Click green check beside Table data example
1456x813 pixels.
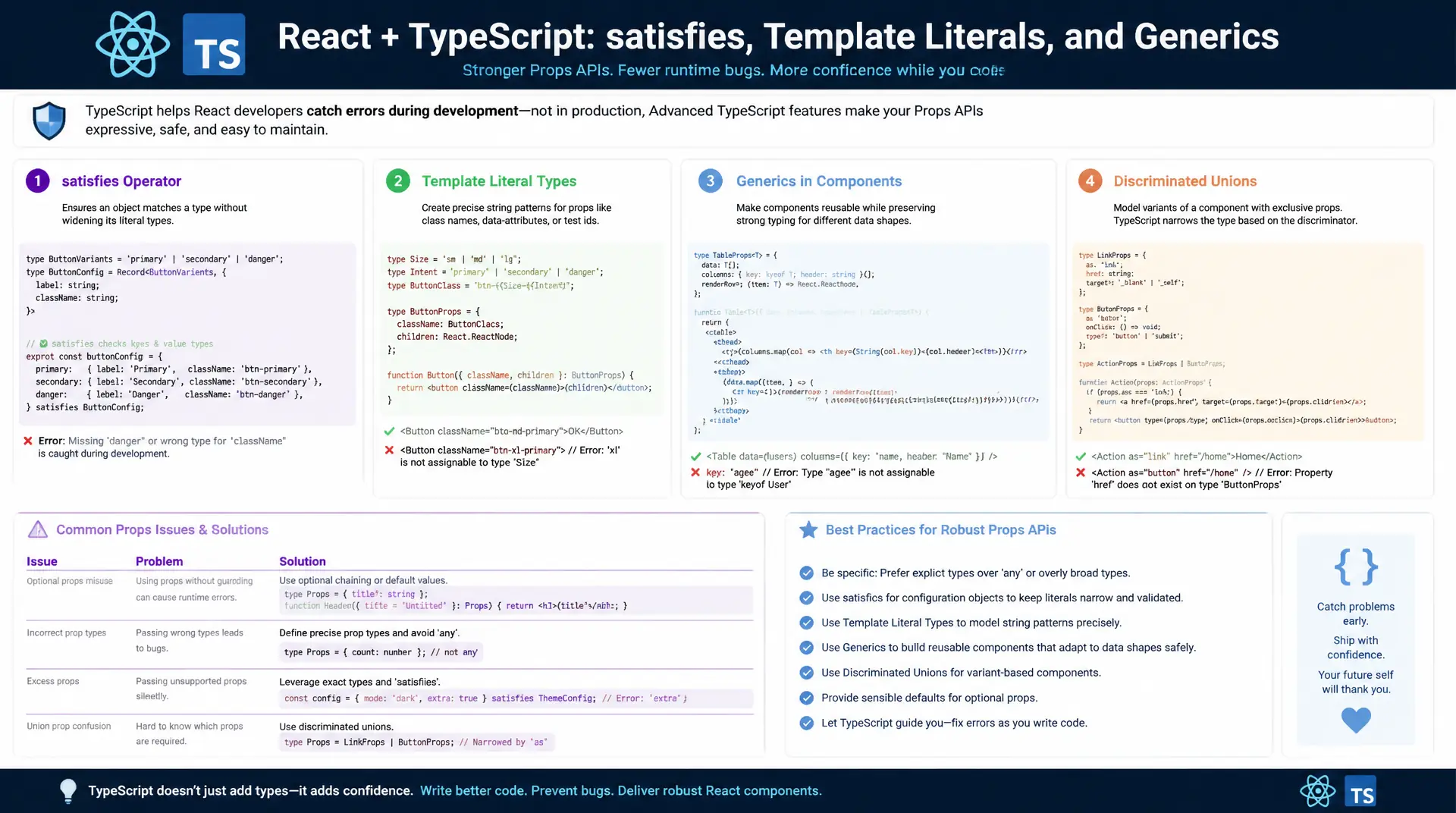point(695,457)
